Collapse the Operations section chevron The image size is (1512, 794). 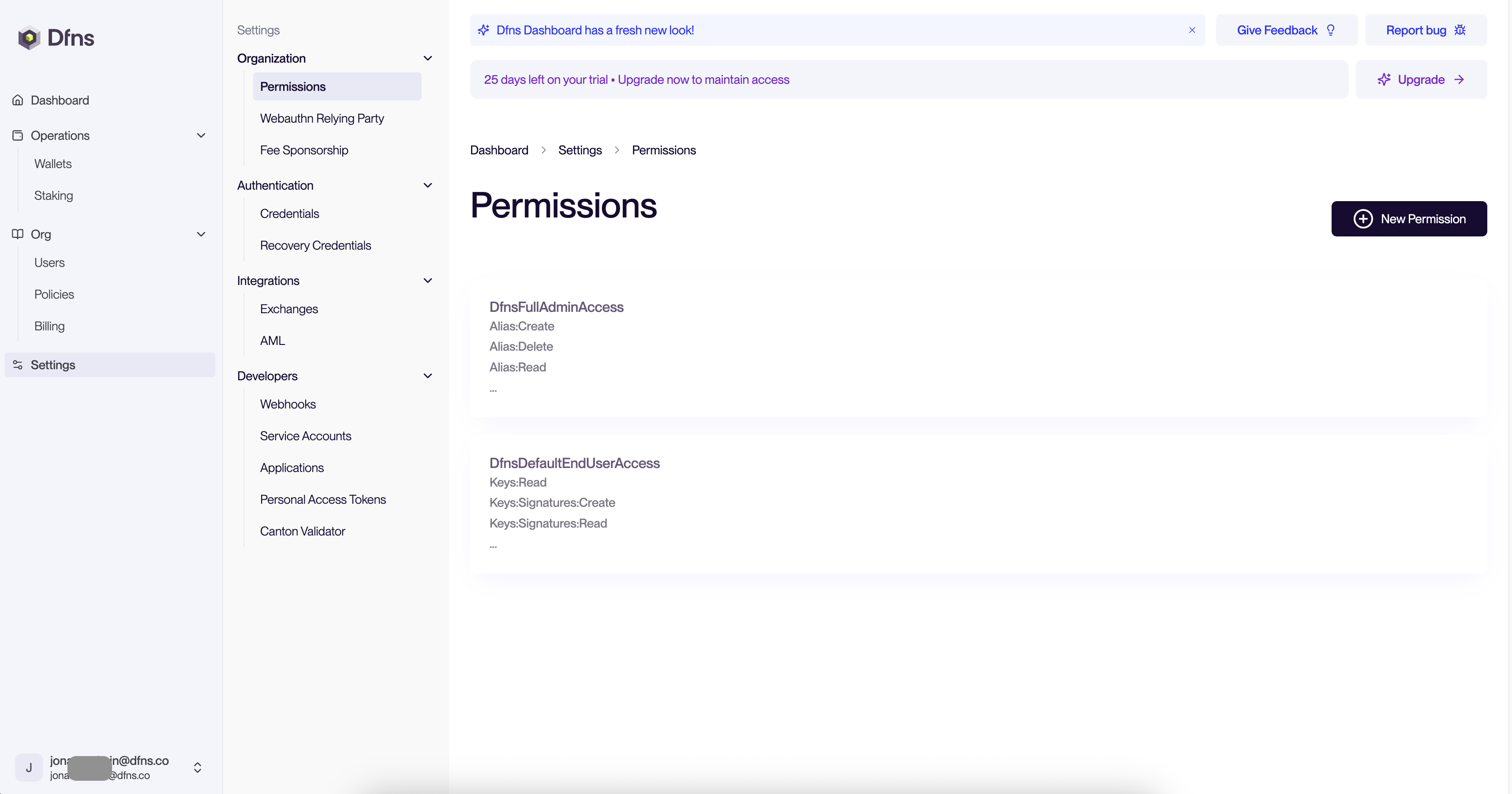[201, 135]
